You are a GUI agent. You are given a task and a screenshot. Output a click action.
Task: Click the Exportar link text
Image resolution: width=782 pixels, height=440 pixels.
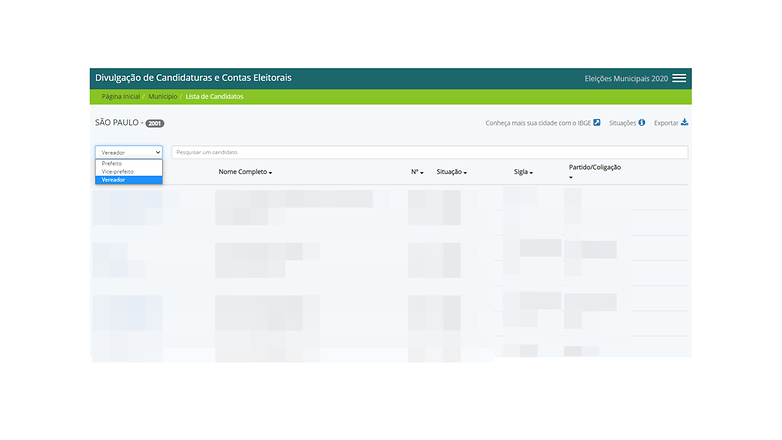(666, 123)
